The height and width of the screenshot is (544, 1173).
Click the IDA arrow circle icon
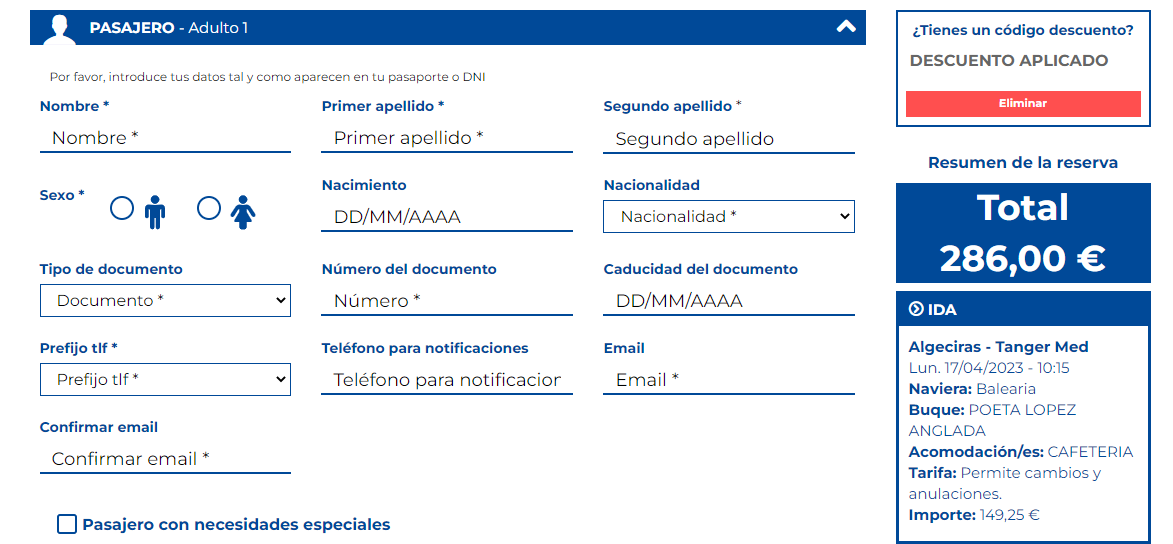tap(916, 309)
